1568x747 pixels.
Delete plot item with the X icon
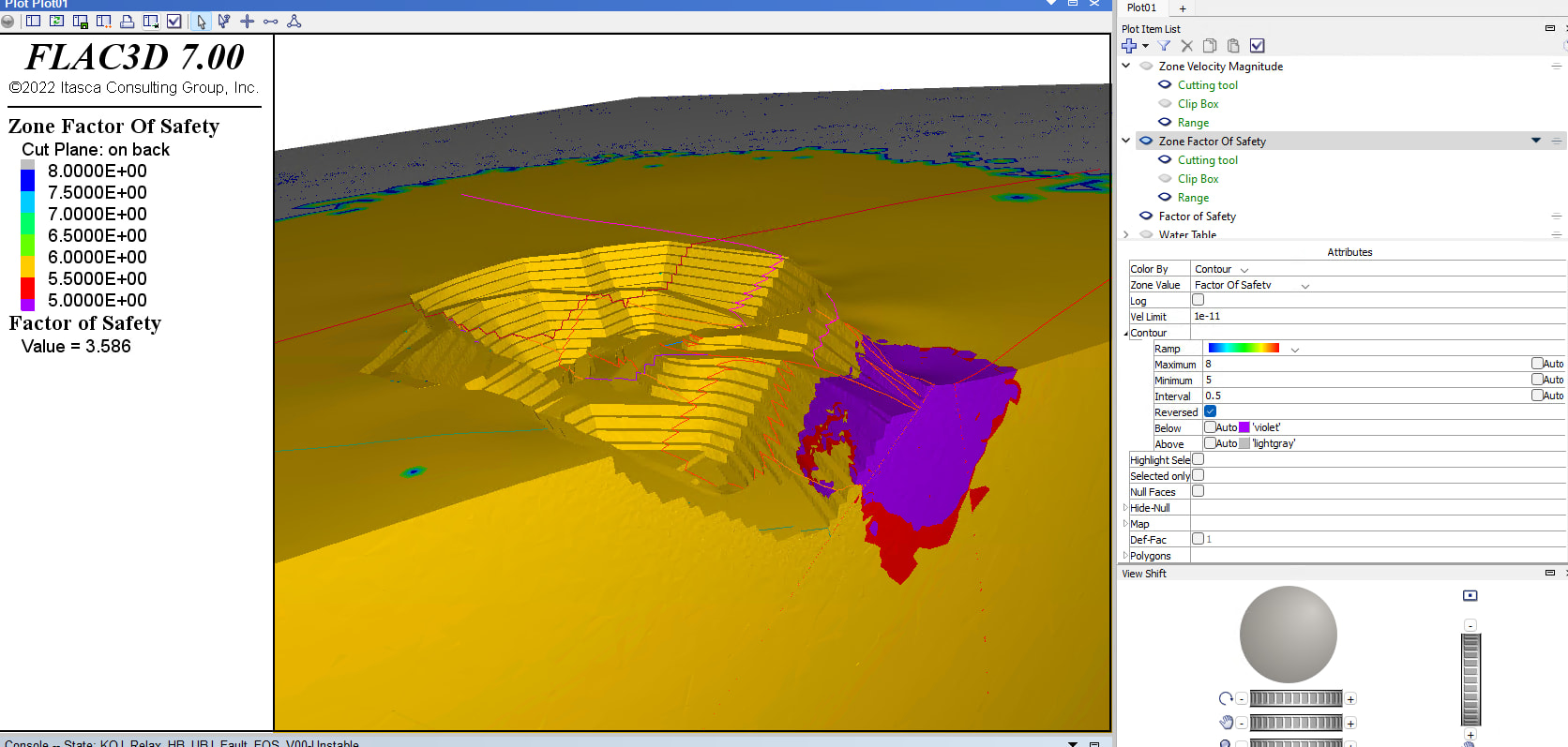pos(1186,46)
